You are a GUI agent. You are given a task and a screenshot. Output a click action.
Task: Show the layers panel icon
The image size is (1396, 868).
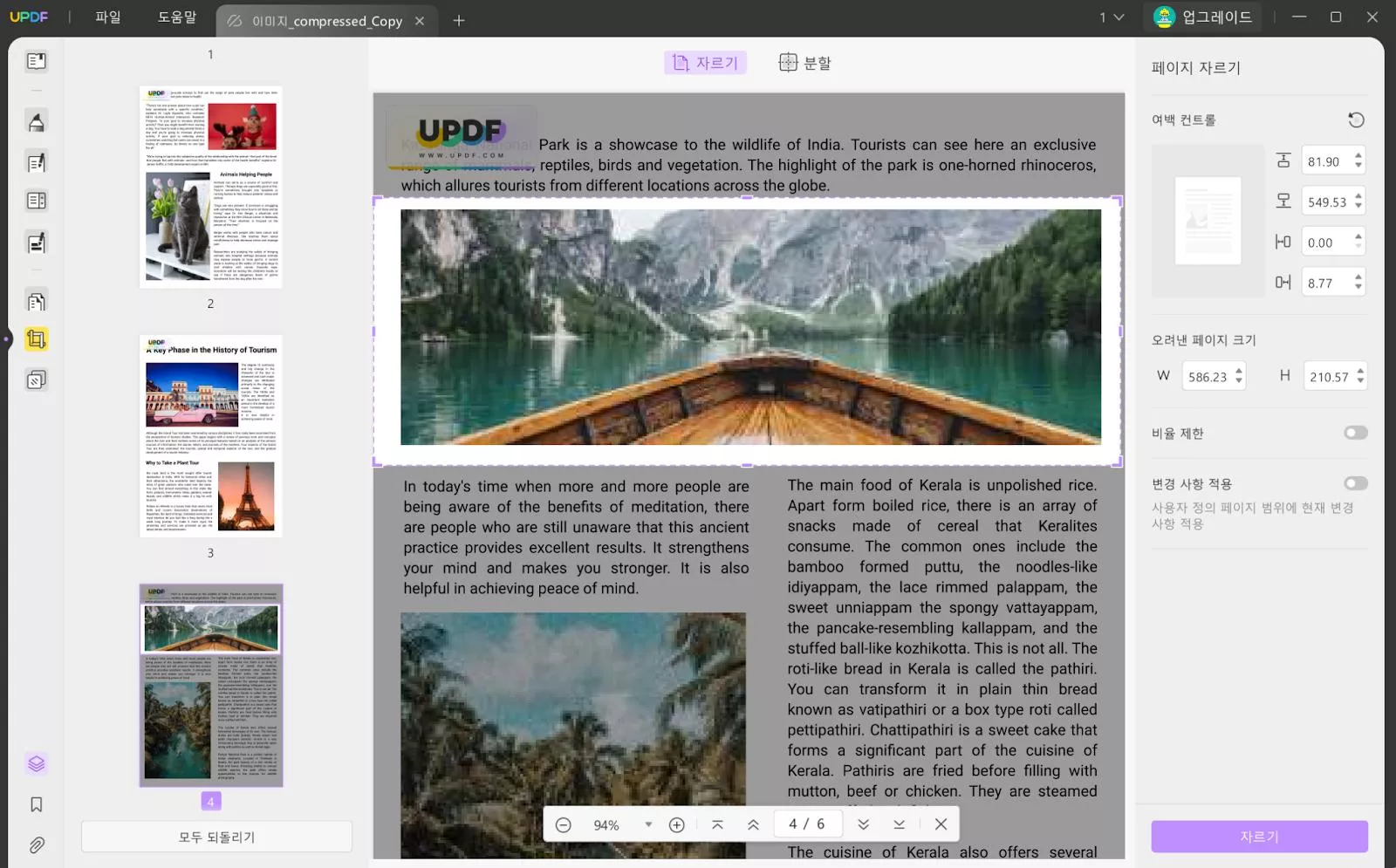pos(36,764)
